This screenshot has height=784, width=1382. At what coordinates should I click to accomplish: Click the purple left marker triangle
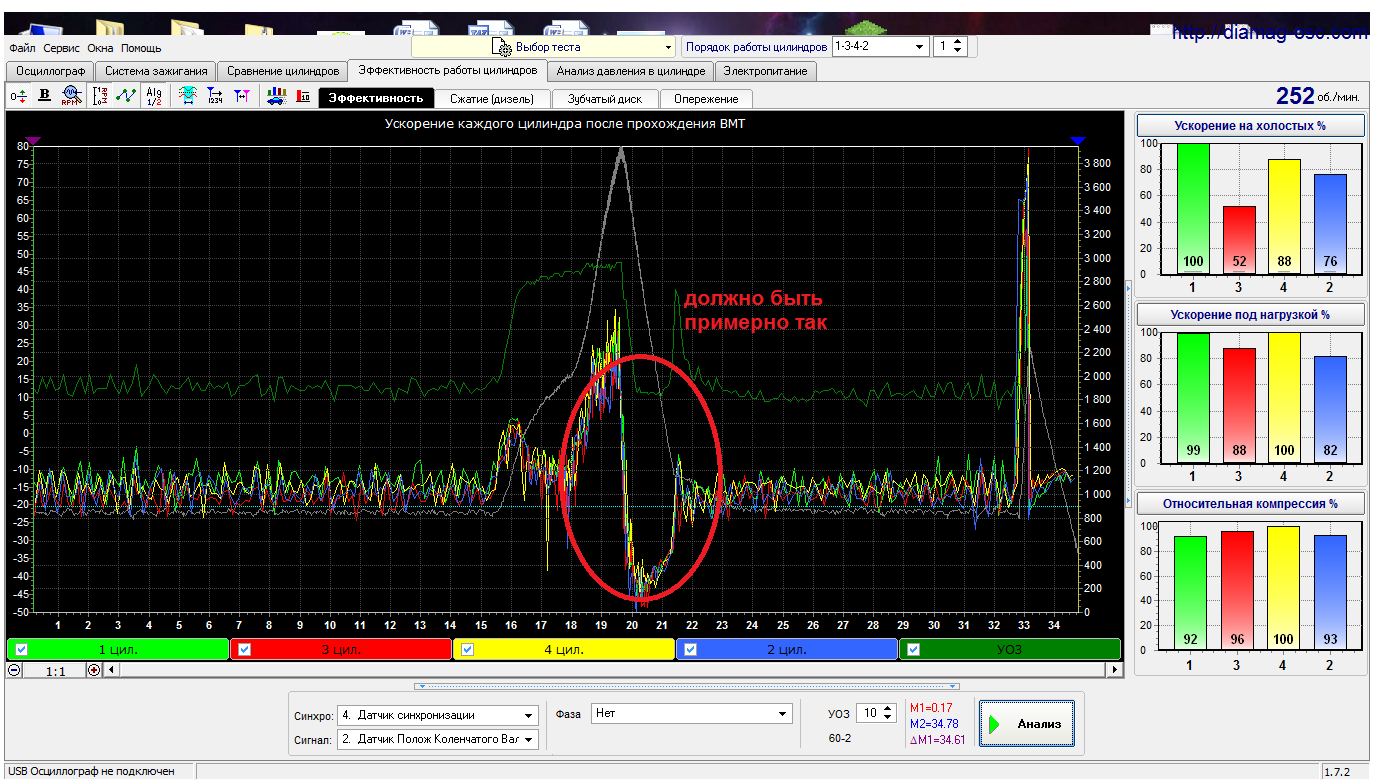click(33, 142)
